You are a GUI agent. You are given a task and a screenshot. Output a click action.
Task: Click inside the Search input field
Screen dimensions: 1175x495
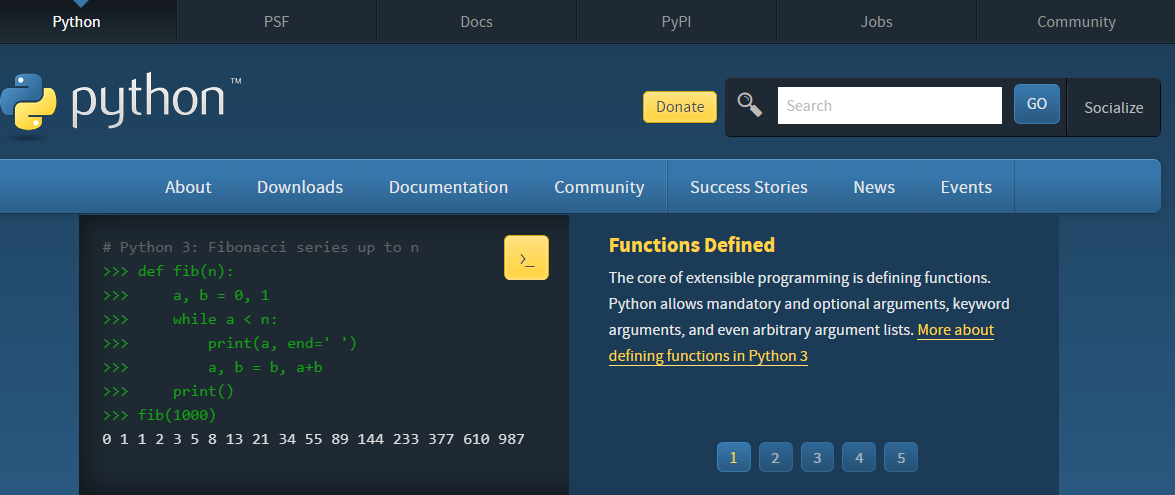point(888,105)
